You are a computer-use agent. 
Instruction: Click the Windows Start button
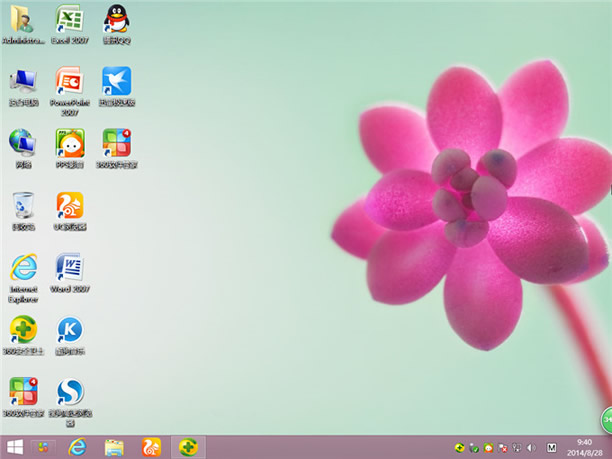point(15,447)
